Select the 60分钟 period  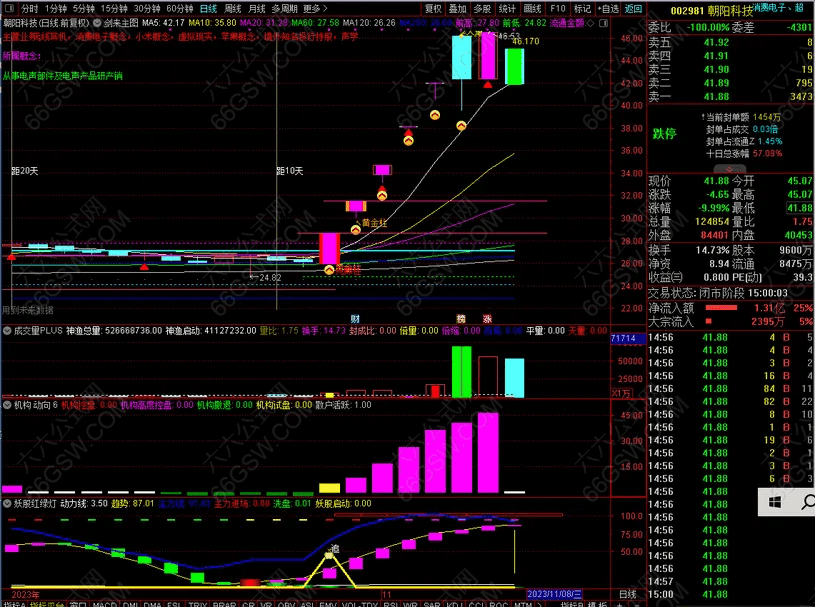(x=179, y=8)
